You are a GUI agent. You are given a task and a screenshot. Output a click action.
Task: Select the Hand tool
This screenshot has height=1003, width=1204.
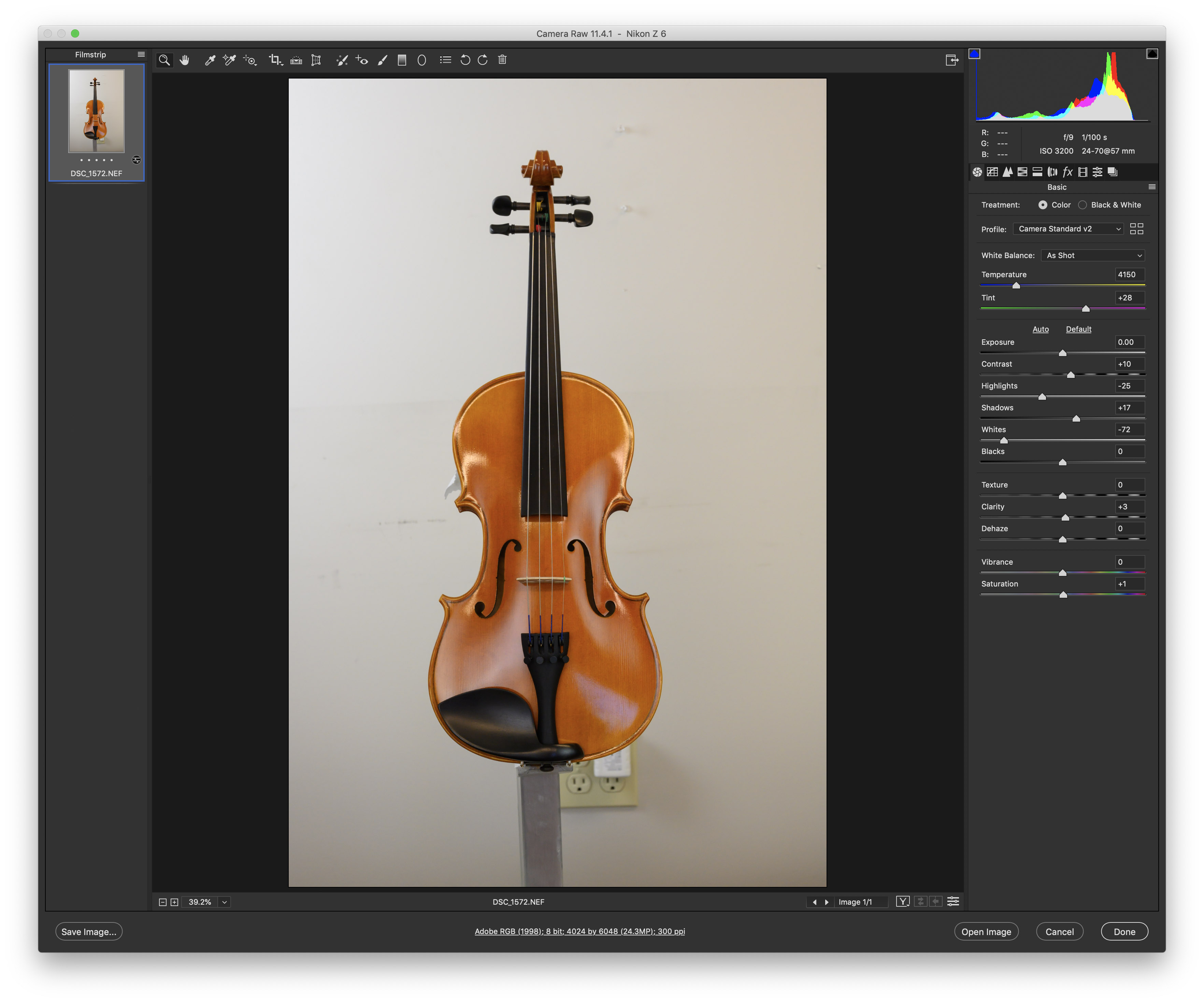(184, 60)
